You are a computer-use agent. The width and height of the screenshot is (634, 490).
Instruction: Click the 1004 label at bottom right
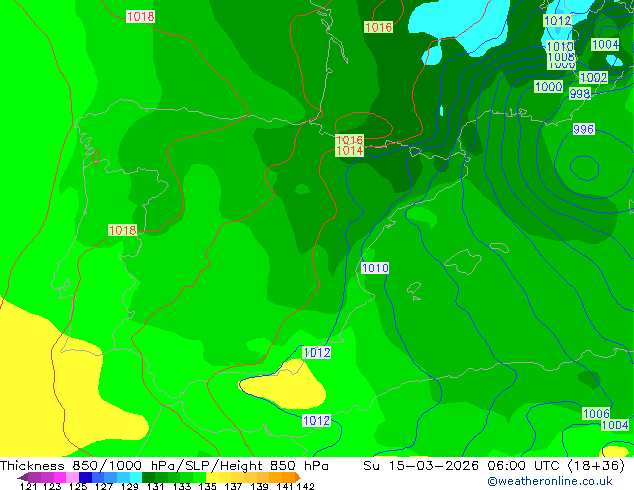pyautogui.click(x=615, y=425)
